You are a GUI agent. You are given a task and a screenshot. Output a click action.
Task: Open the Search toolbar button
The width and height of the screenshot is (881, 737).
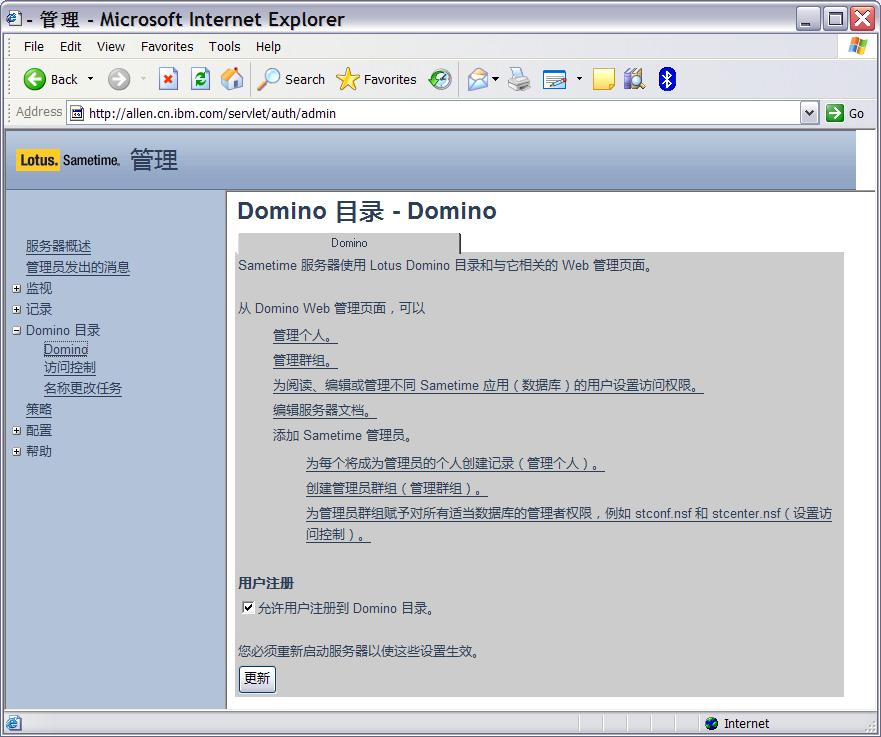click(x=291, y=79)
